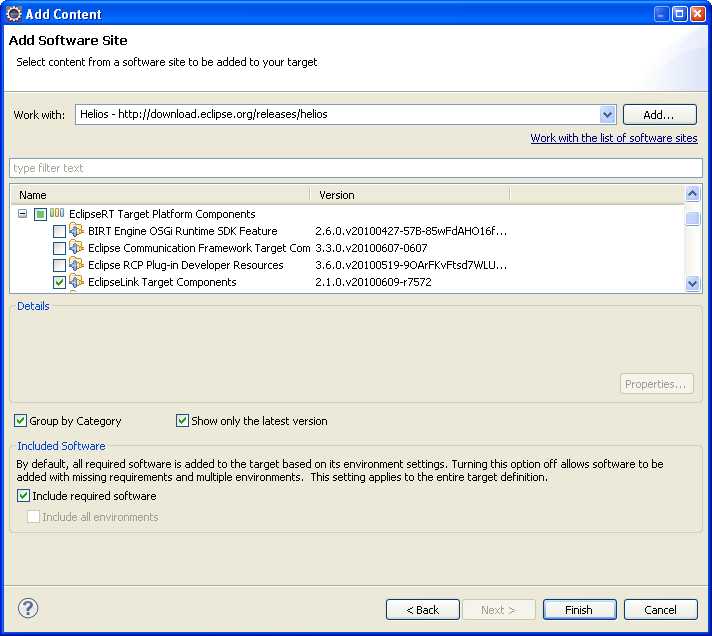Check Eclipse RCP Plug-in Developer Resources box
712x636 pixels.
(x=59, y=265)
